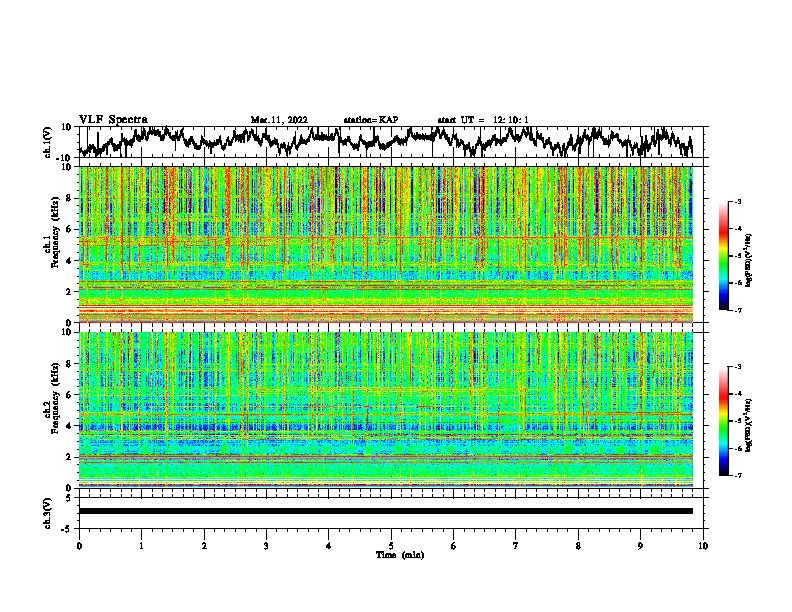Click the black ch.3 signal bar
The image size is (792, 612).
pos(386,511)
